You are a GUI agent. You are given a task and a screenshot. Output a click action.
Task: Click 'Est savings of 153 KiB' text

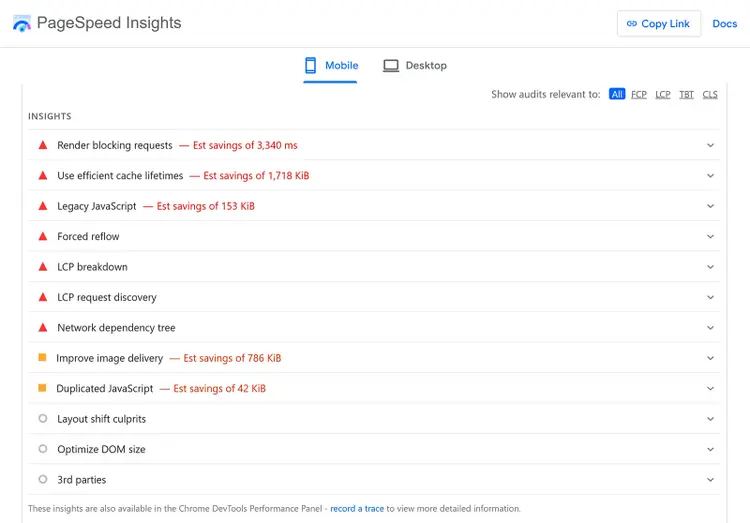(206, 206)
